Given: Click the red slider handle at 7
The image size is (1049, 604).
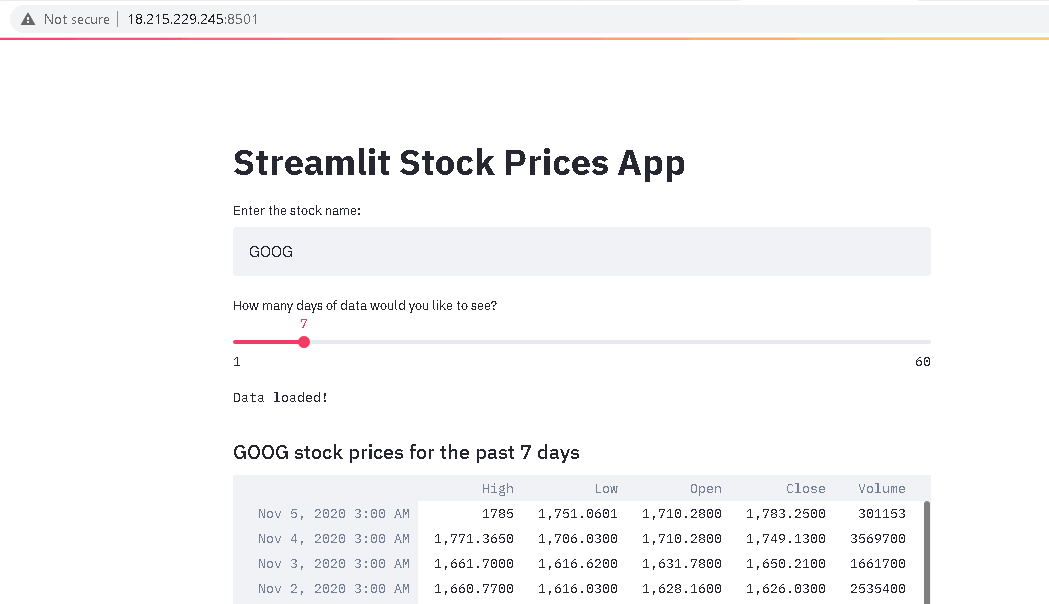Looking at the screenshot, I should 304,342.
